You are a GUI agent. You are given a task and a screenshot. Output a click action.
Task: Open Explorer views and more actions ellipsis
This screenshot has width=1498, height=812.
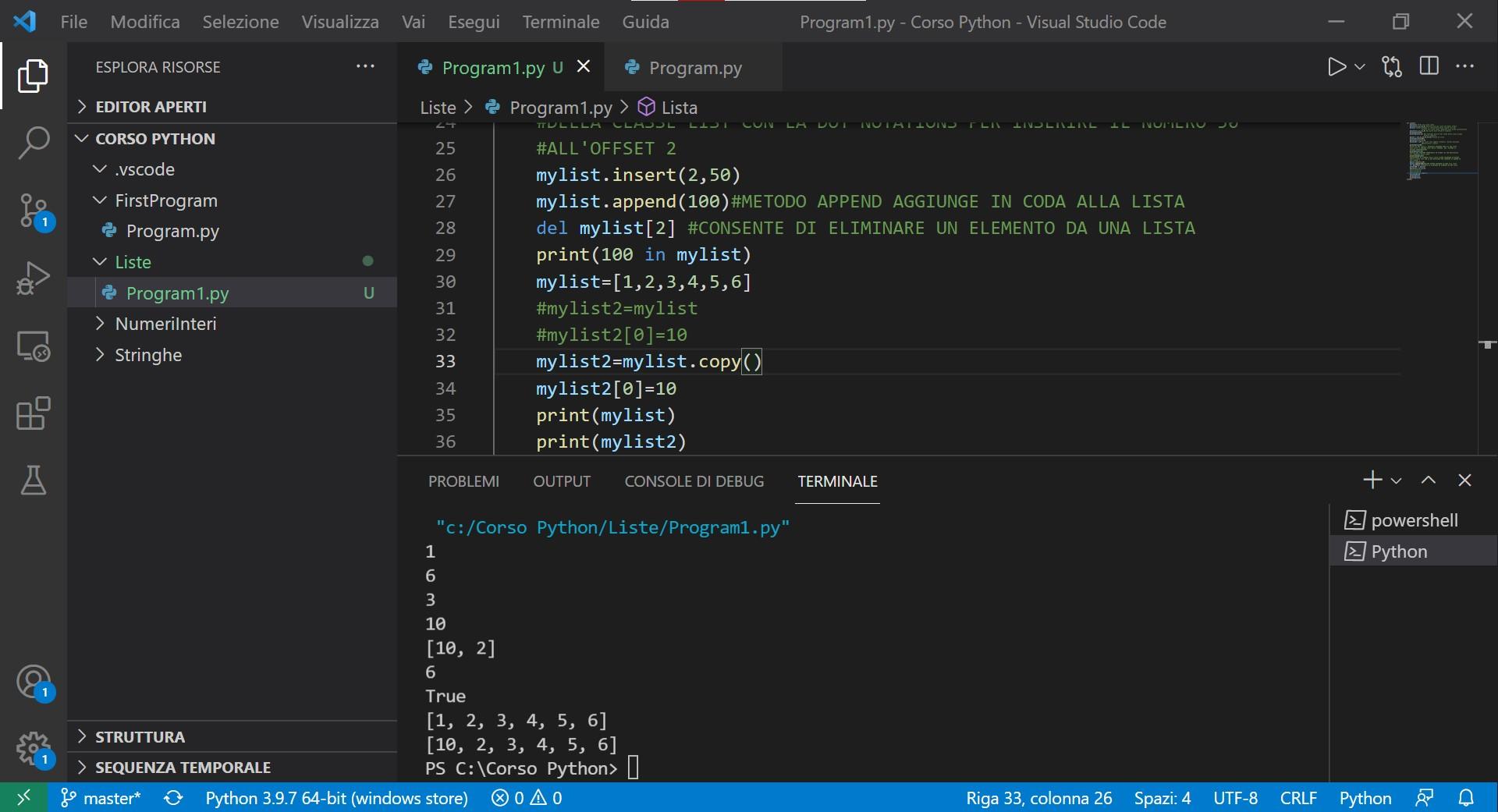[x=365, y=66]
